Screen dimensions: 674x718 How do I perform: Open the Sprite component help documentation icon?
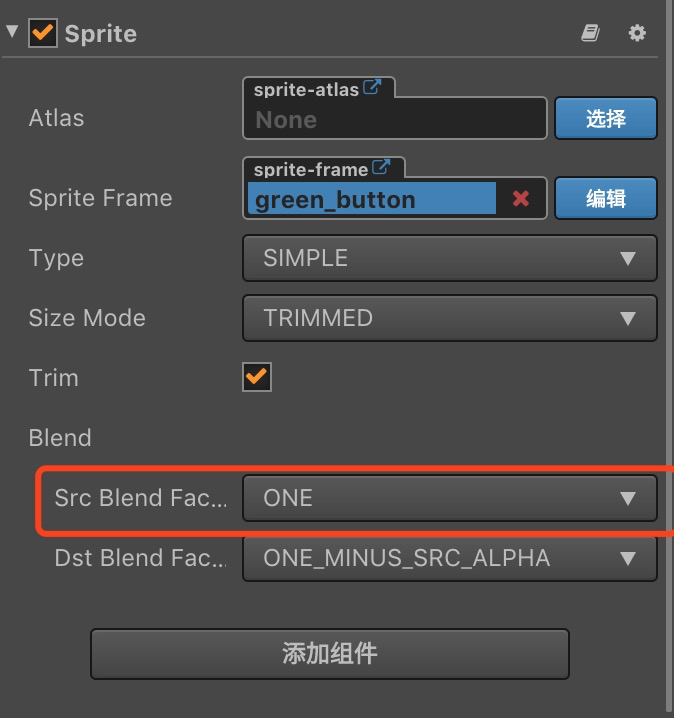pos(590,33)
